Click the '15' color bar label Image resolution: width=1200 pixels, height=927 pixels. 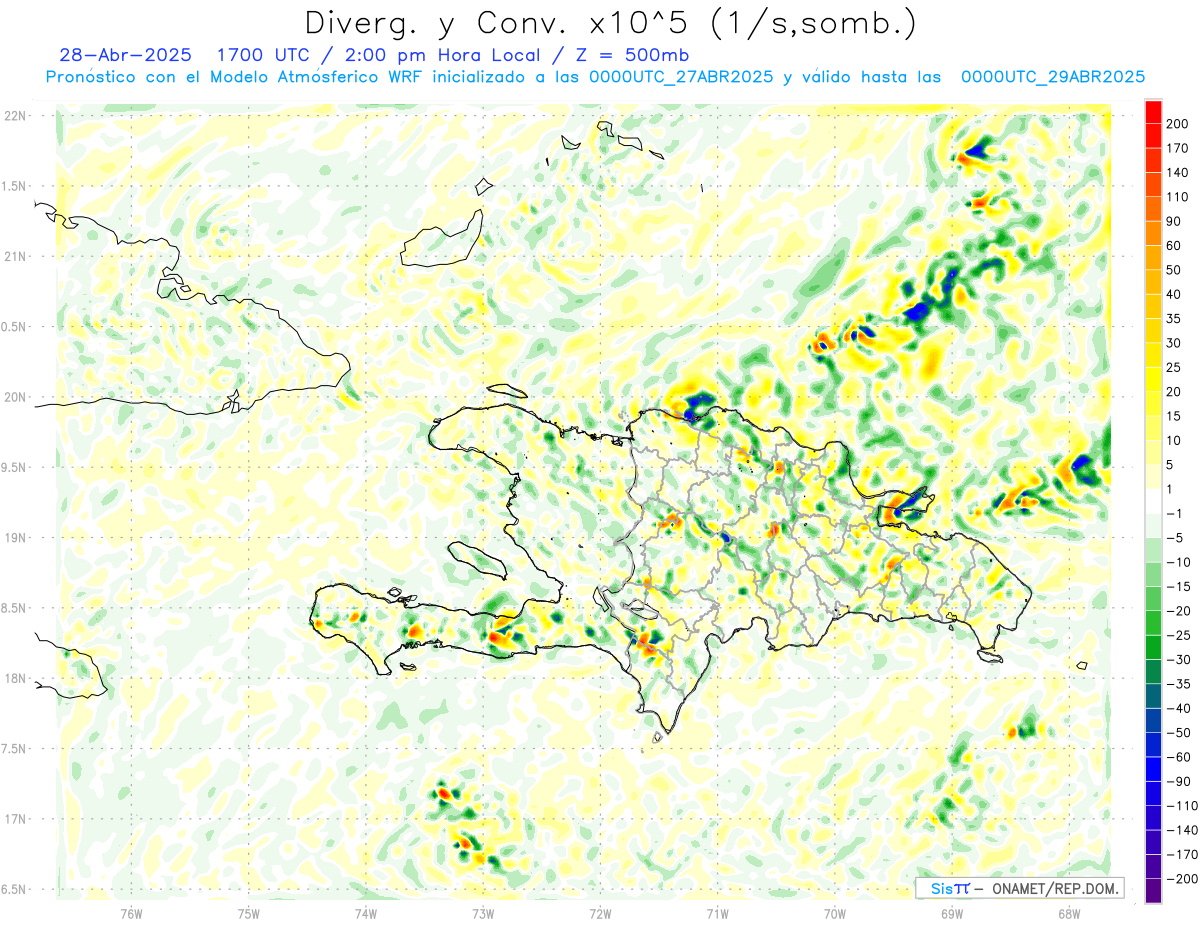[1174, 416]
